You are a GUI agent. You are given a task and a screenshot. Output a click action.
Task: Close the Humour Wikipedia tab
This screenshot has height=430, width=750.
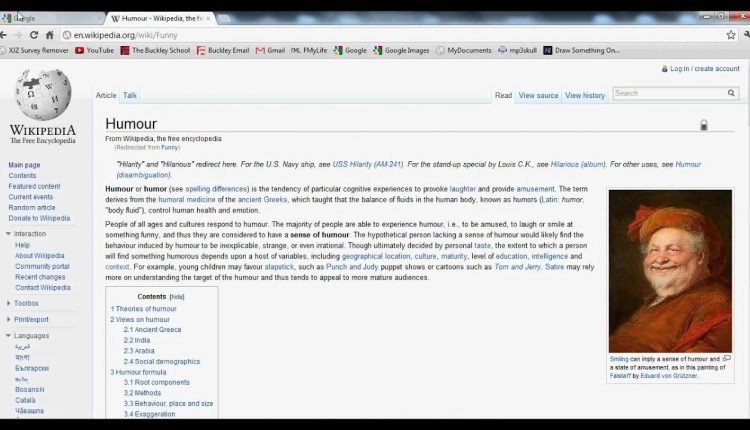coord(208,18)
